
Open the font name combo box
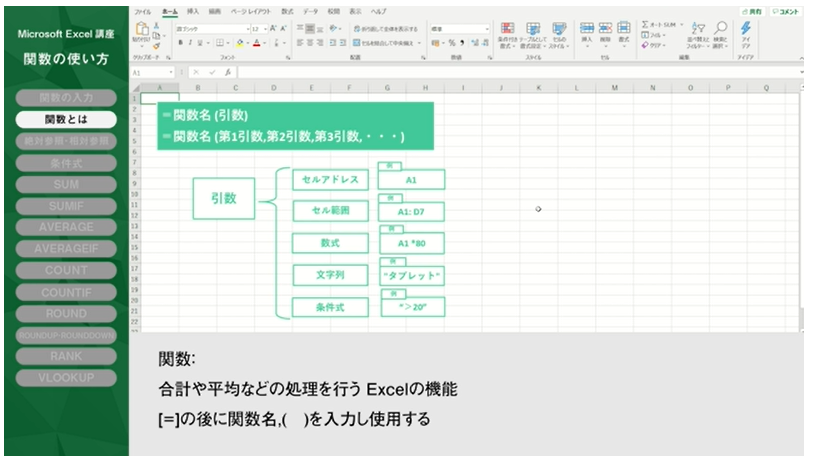coord(213,29)
